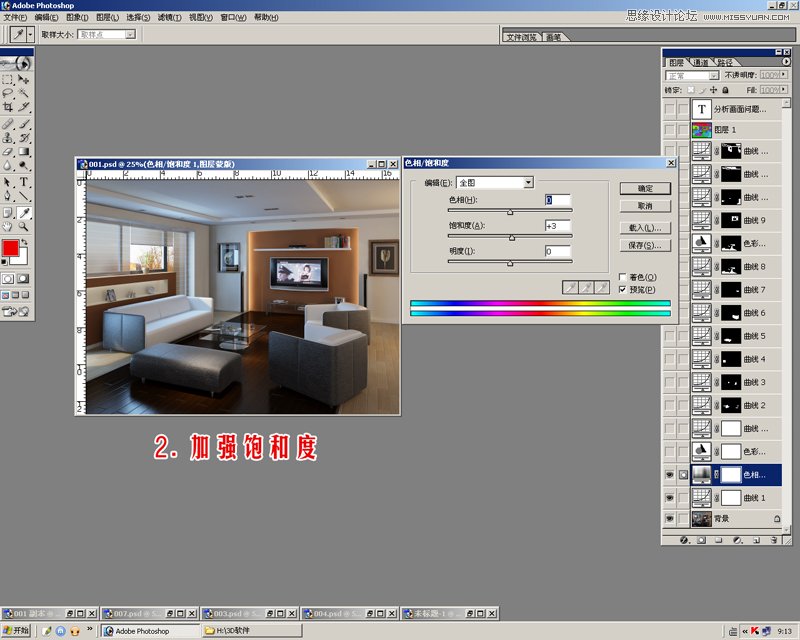Click add eyedropper in Hue/Saturation dialog
Screen dimensions: 800x640
coord(586,288)
